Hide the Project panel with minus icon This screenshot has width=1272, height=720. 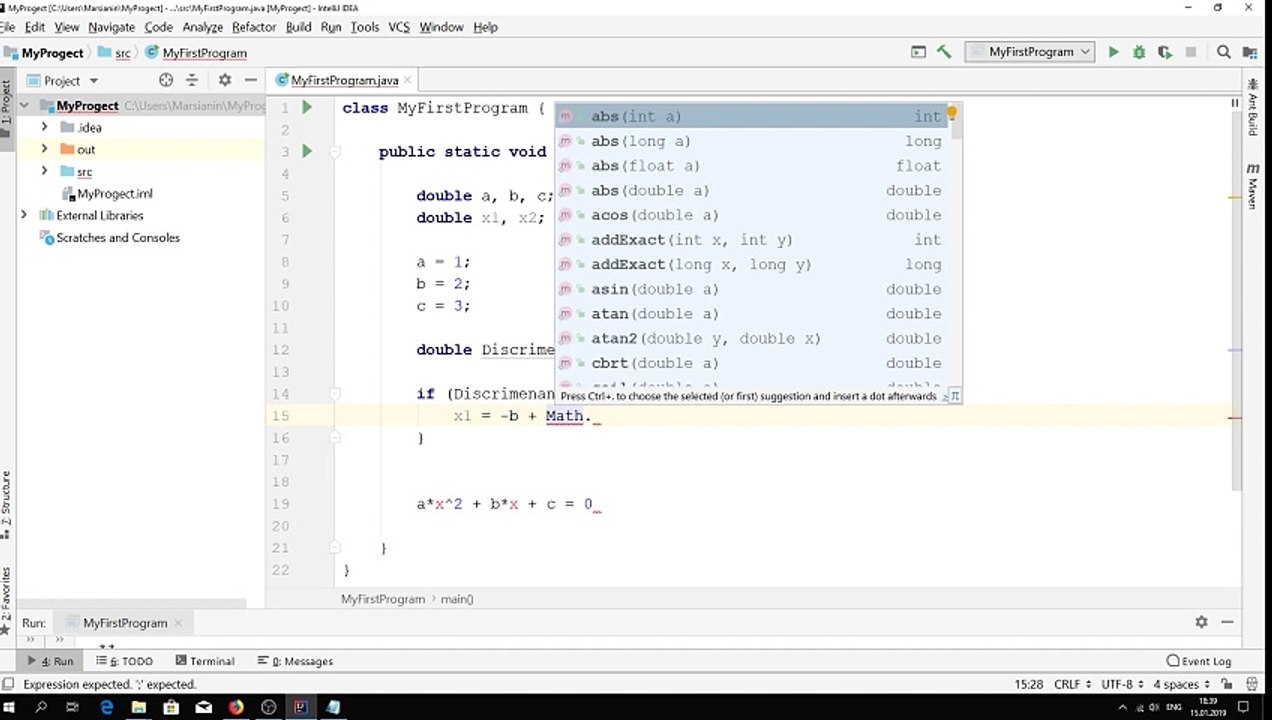click(x=251, y=80)
